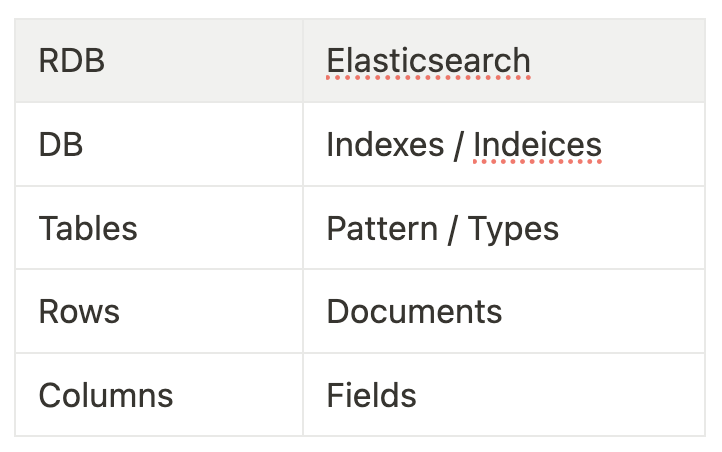The height and width of the screenshot is (452, 722).
Task: Click the Documents cell
Action: [x=414, y=311]
